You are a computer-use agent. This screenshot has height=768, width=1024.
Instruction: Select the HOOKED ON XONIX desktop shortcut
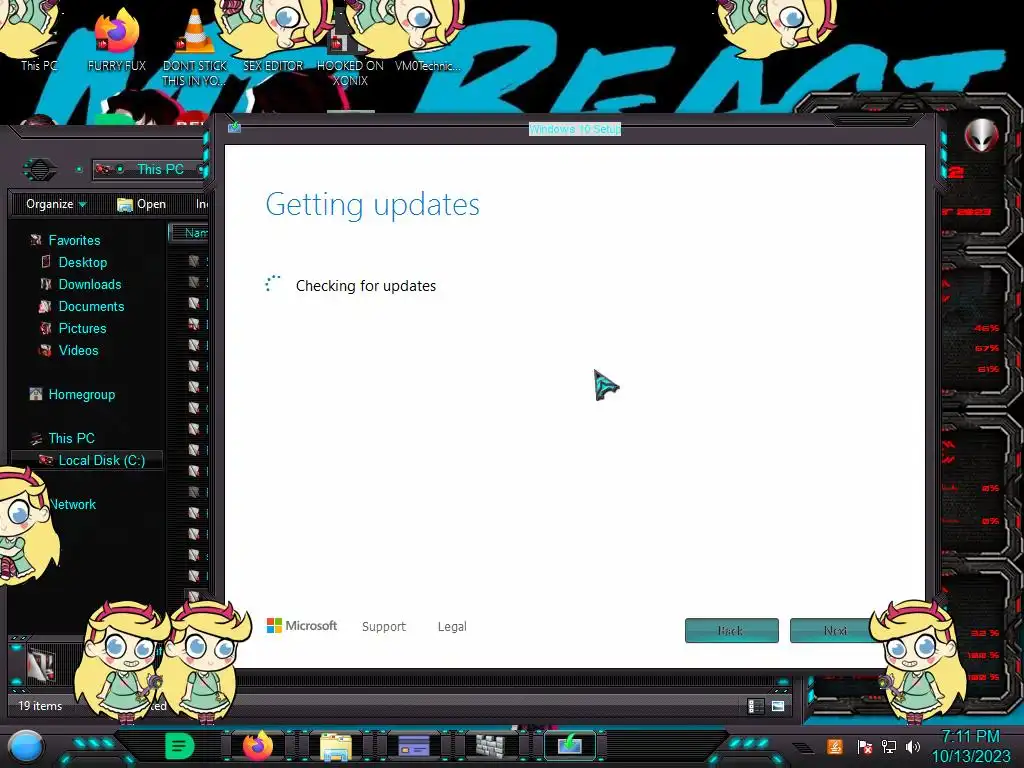coord(350,47)
